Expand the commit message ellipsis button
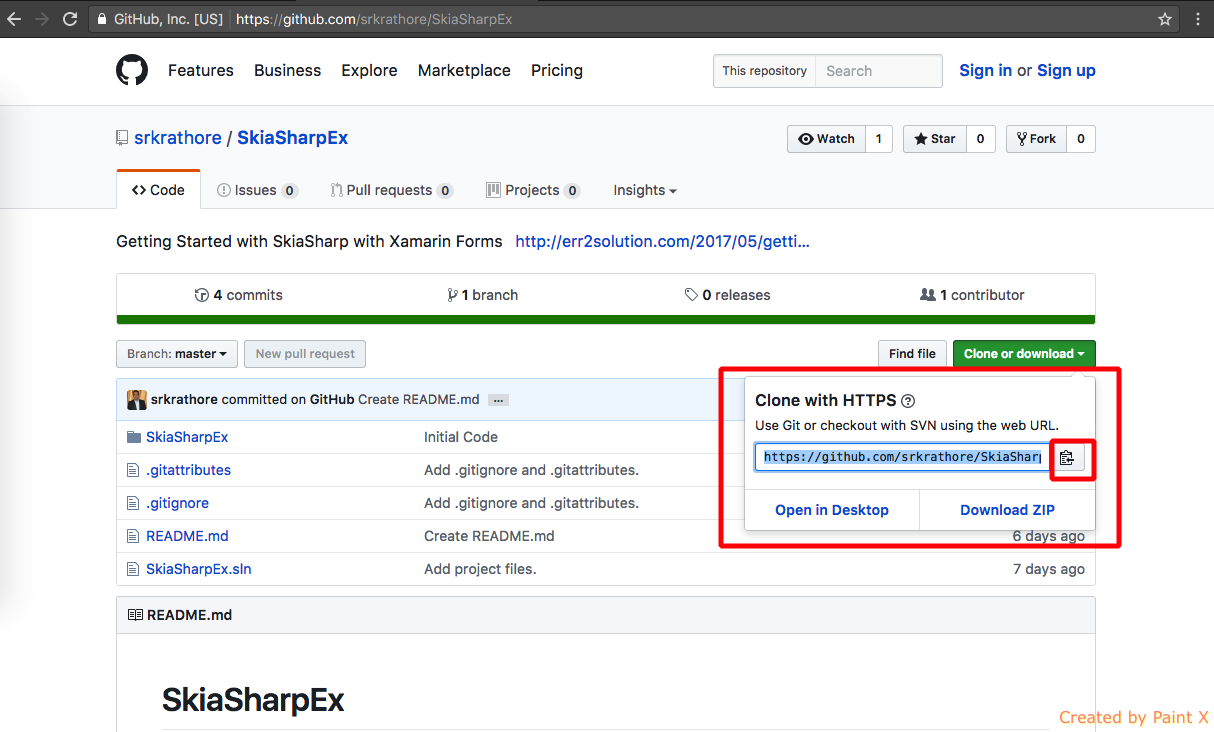The image size is (1214, 732). click(498, 400)
